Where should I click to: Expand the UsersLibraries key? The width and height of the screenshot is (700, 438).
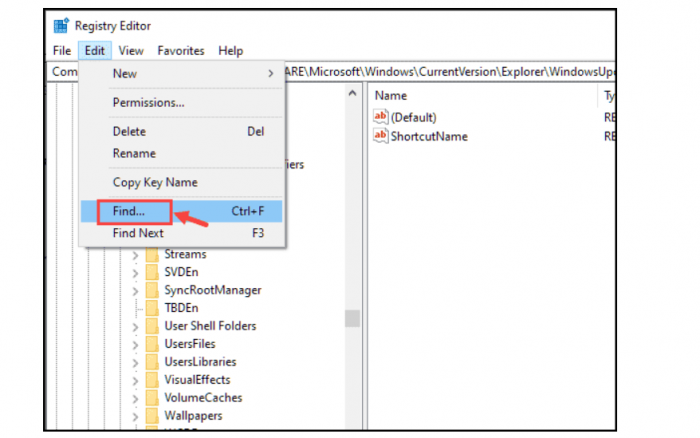(x=135, y=363)
